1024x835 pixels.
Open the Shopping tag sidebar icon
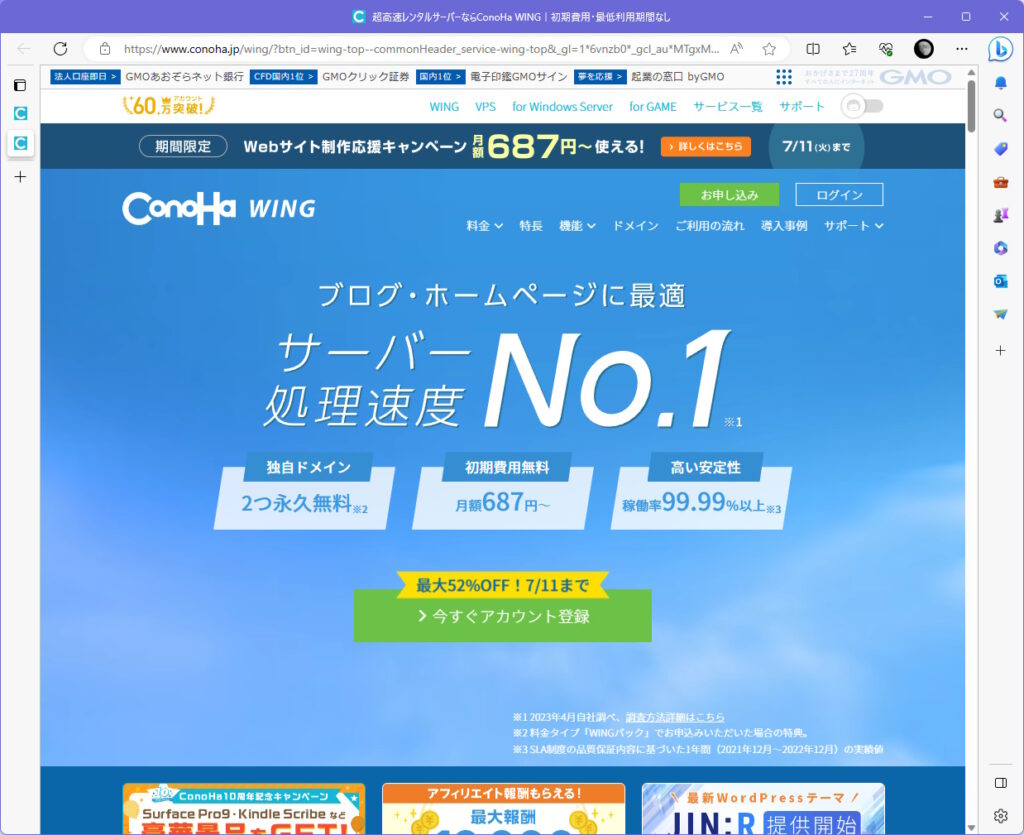click(x=1000, y=148)
